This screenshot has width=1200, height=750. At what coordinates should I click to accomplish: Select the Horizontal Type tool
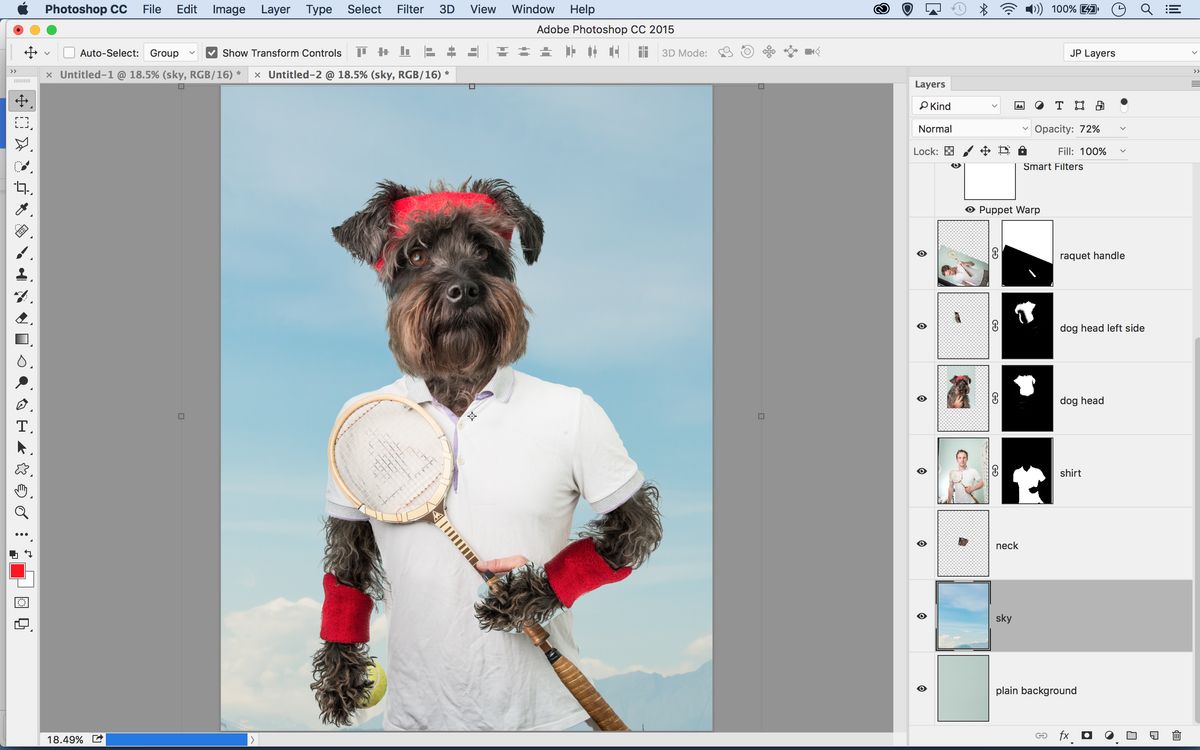pyautogui.click(x=22, y=426)
